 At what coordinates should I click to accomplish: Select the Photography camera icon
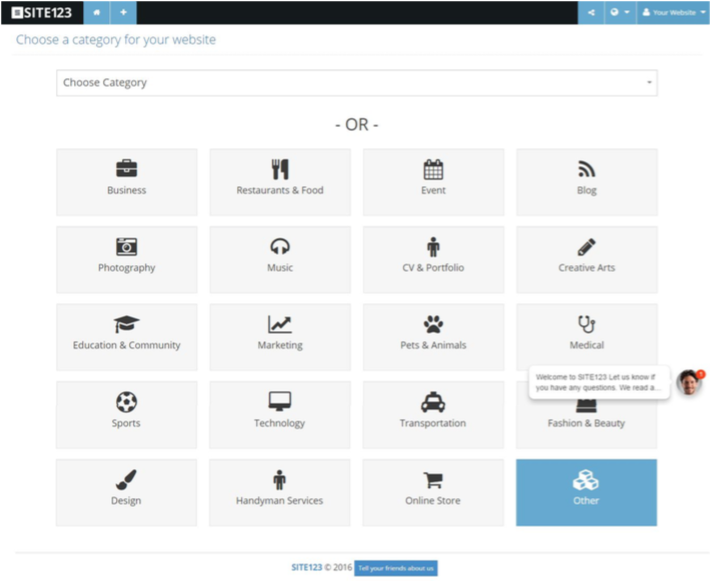point(126,247)
